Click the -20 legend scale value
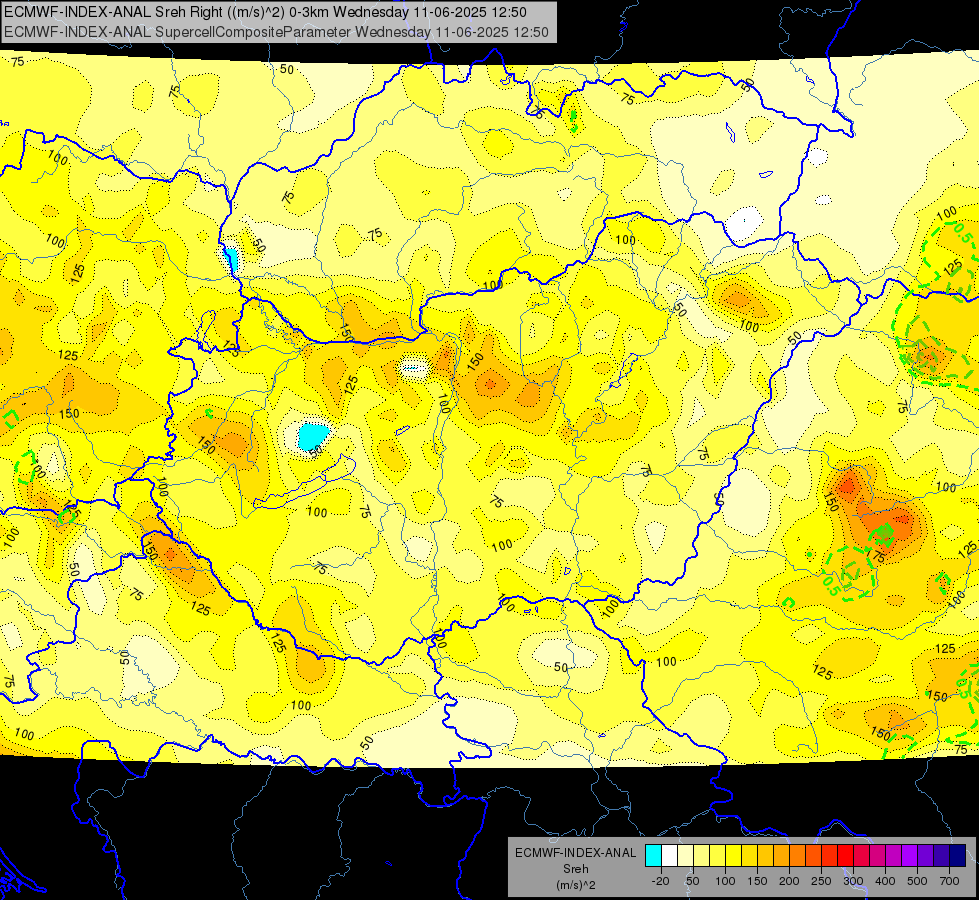The width and height of the screenshot is (979, 900). (660, 881)
